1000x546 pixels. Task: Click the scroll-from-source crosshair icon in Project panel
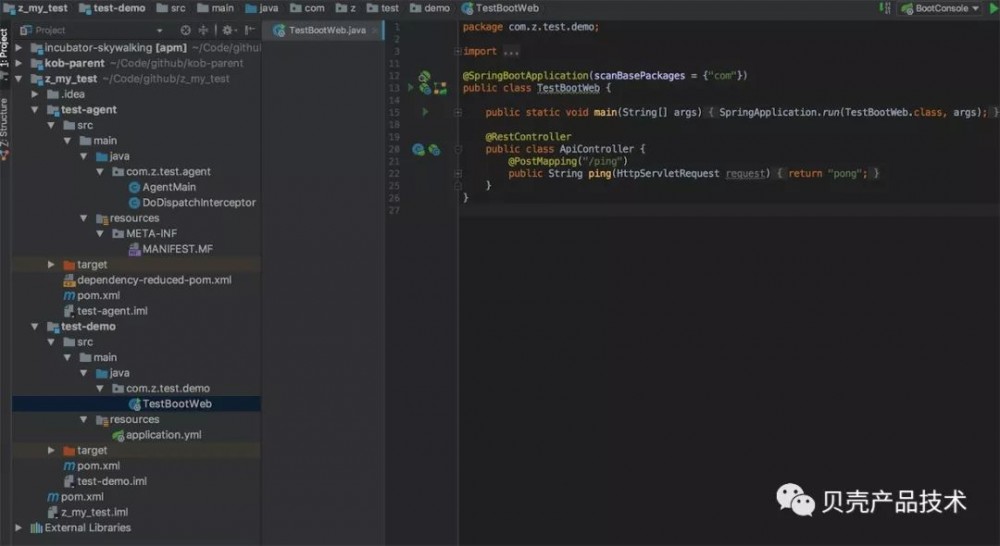click(x=186, y=30)
